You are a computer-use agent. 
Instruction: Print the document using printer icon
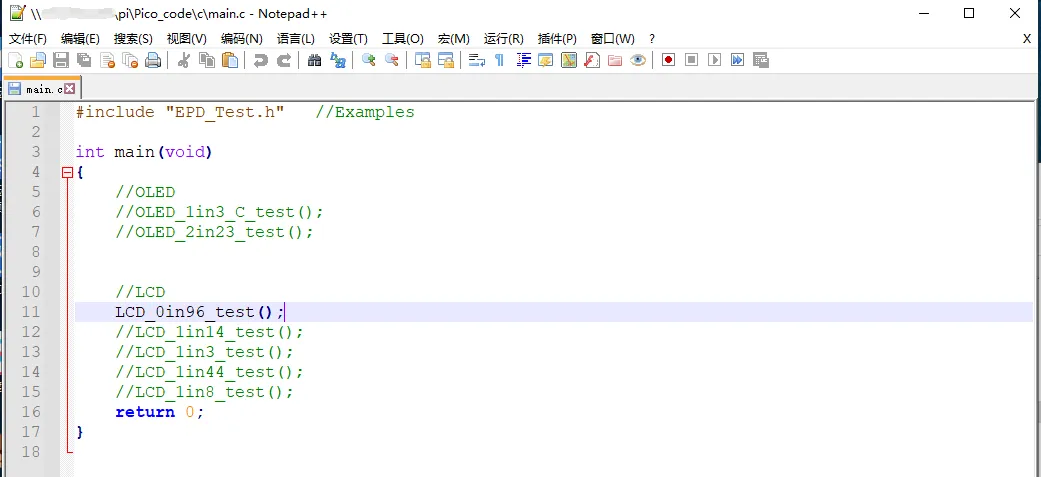pyautogui.click(x=153, y=60)
